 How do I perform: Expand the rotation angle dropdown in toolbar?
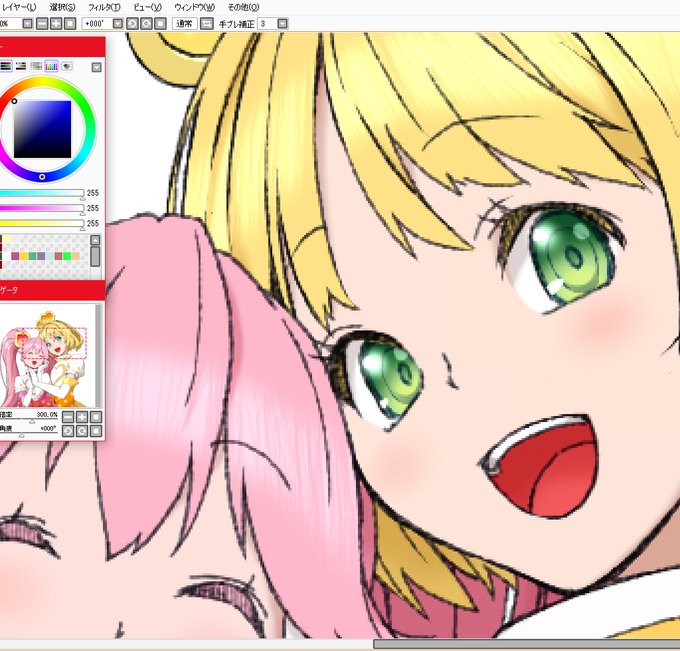point(118,23)
